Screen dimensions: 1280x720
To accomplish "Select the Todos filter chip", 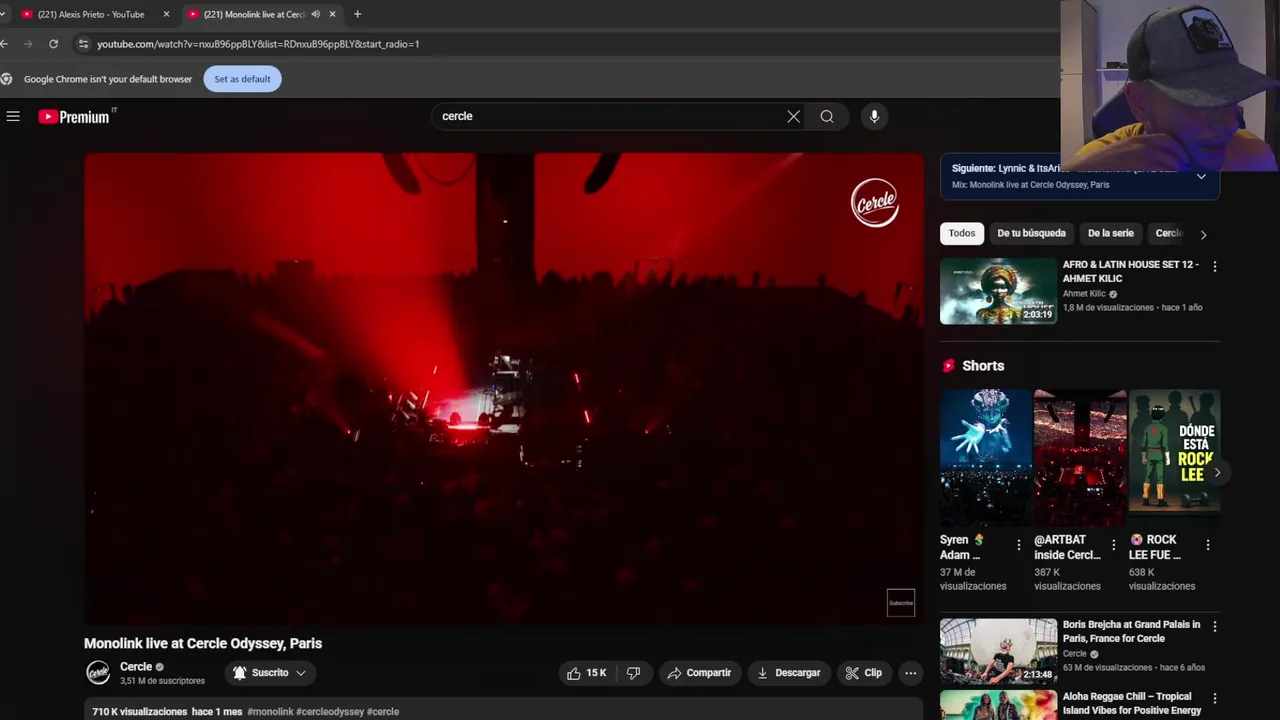I will [962, 233].
